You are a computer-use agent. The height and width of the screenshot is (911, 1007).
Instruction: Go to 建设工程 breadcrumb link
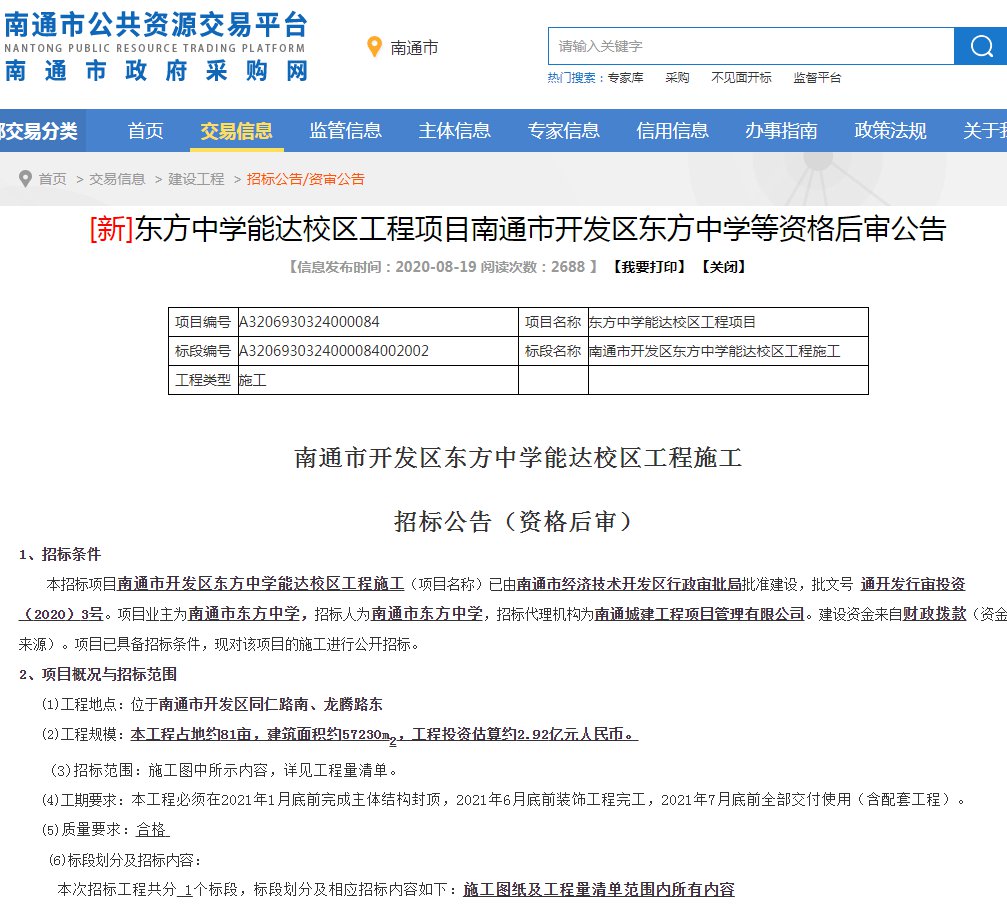(196, 179)
